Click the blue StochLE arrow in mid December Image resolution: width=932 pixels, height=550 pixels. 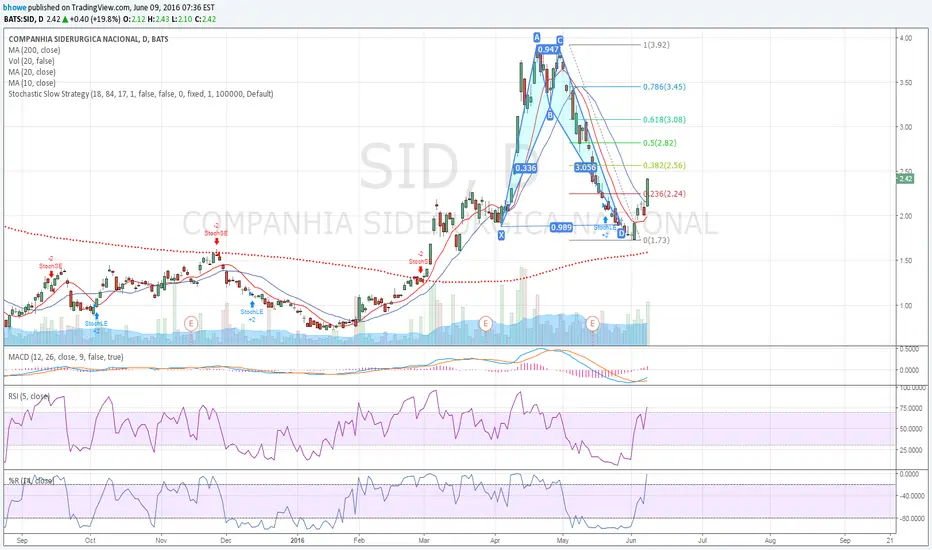click(252, 304)
